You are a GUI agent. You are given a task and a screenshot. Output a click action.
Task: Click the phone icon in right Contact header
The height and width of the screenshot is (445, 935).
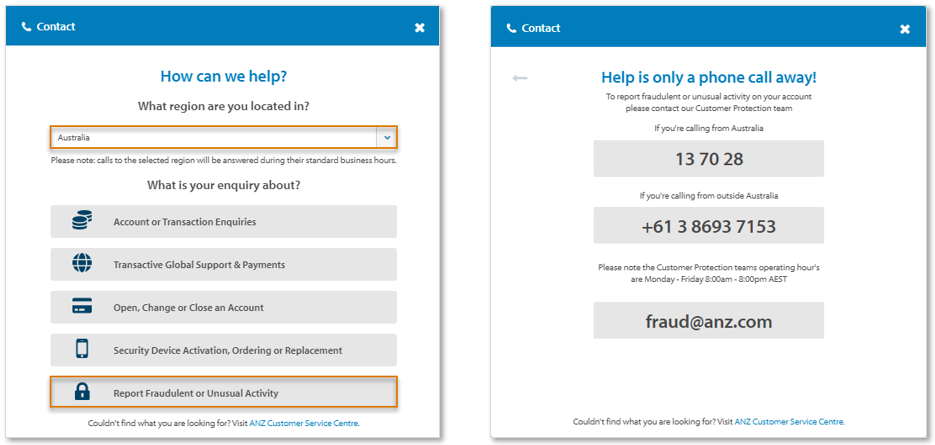pyautogui.click(x=511, y=29)
